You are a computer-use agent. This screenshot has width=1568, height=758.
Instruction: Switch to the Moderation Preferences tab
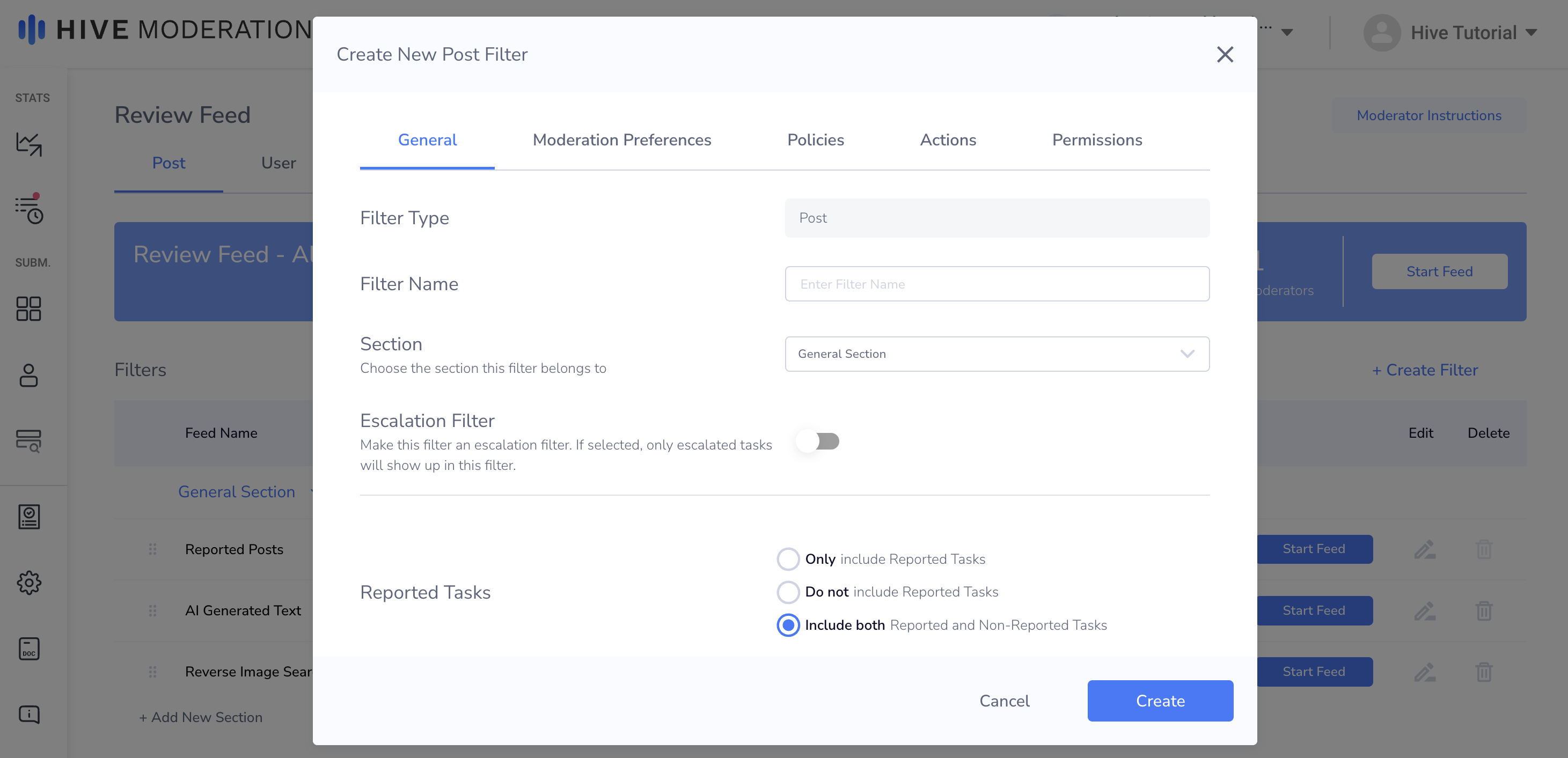point(621,140)
